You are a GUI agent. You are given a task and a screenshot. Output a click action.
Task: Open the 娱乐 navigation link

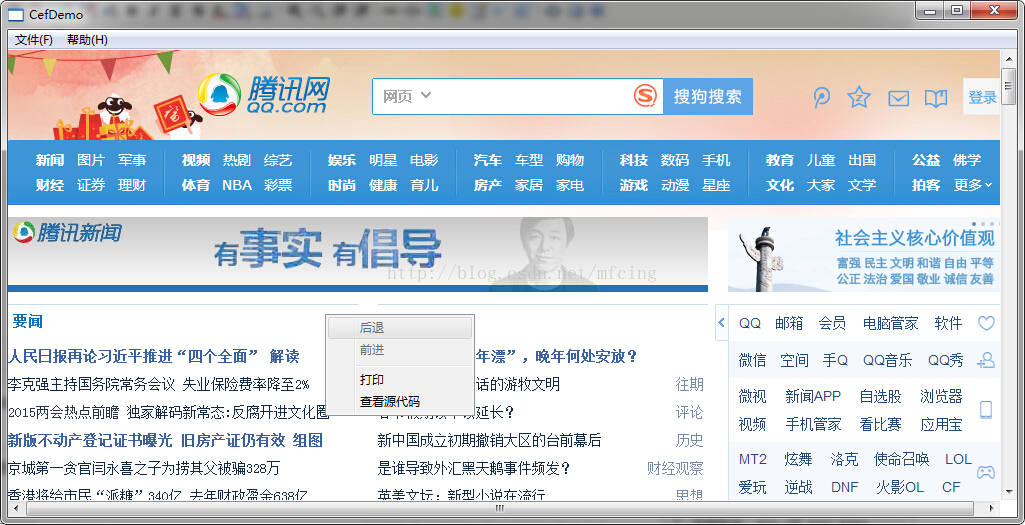pyautogui.click(x=342, y=160)
